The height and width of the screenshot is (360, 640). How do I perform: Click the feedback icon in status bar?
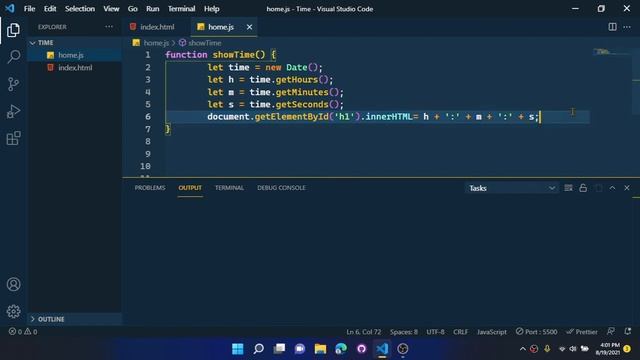[611, 331]
